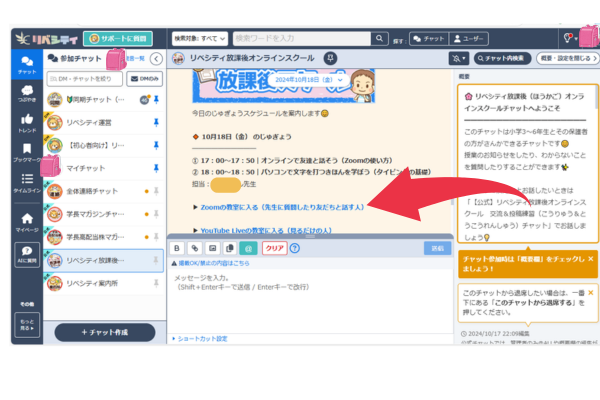600x400 pixels.
Task: Dismiss the orange 概要欄 notice with X
Action: click(x=590, y=259)
